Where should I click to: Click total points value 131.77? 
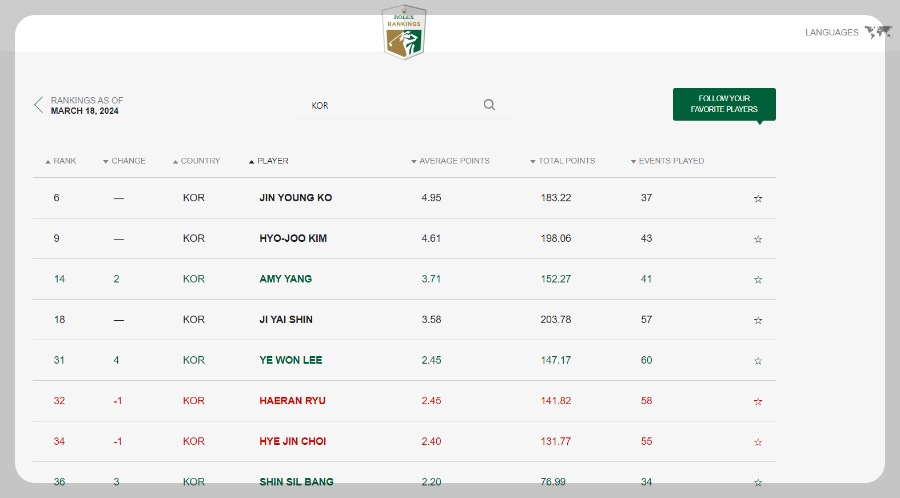pos(556,442)
